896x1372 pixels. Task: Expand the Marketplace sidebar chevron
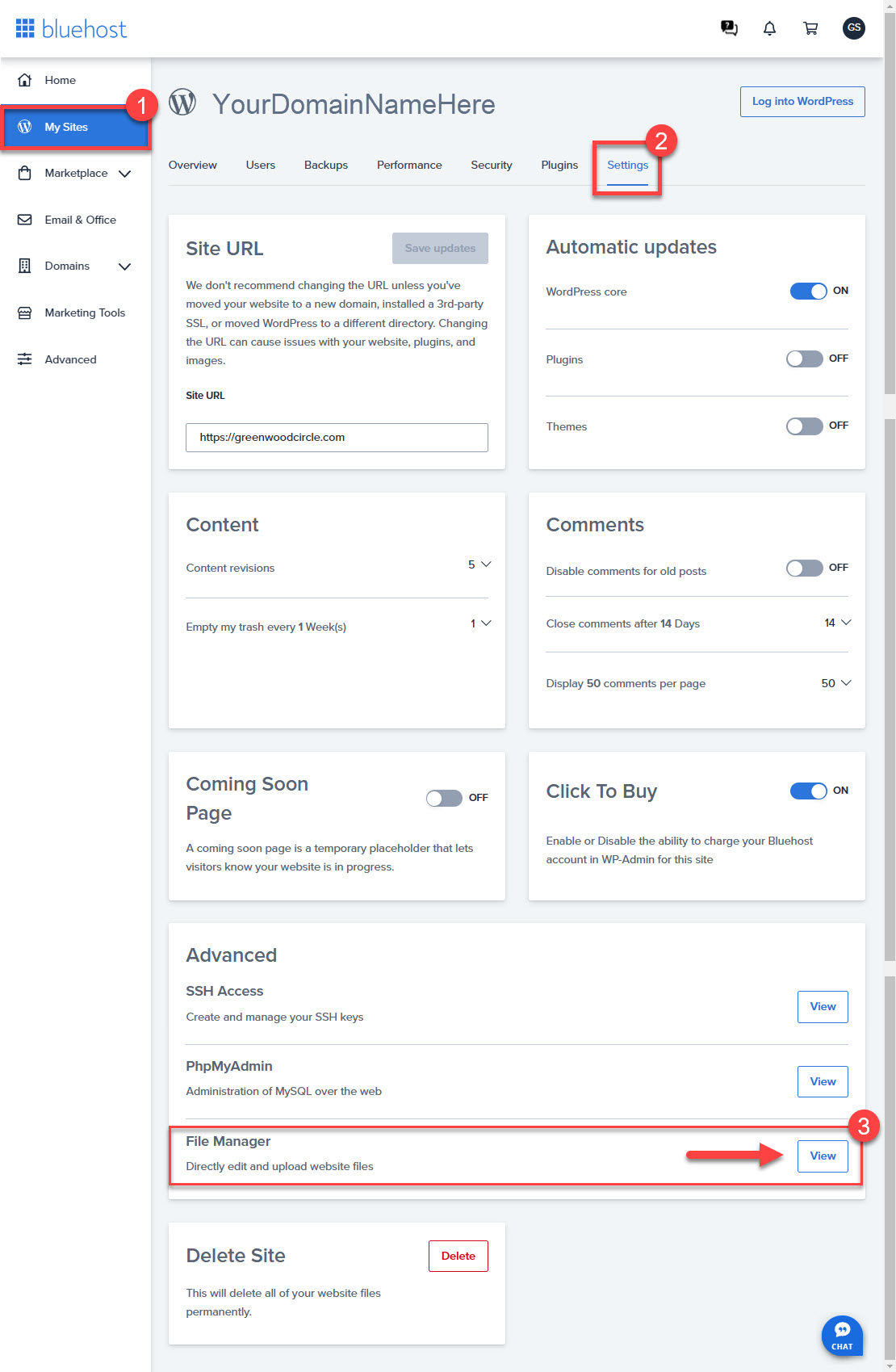click(124, 174)
